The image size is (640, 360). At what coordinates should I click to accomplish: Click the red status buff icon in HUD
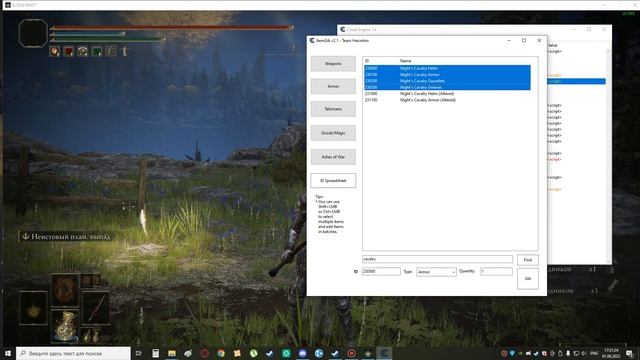point(69,51)
